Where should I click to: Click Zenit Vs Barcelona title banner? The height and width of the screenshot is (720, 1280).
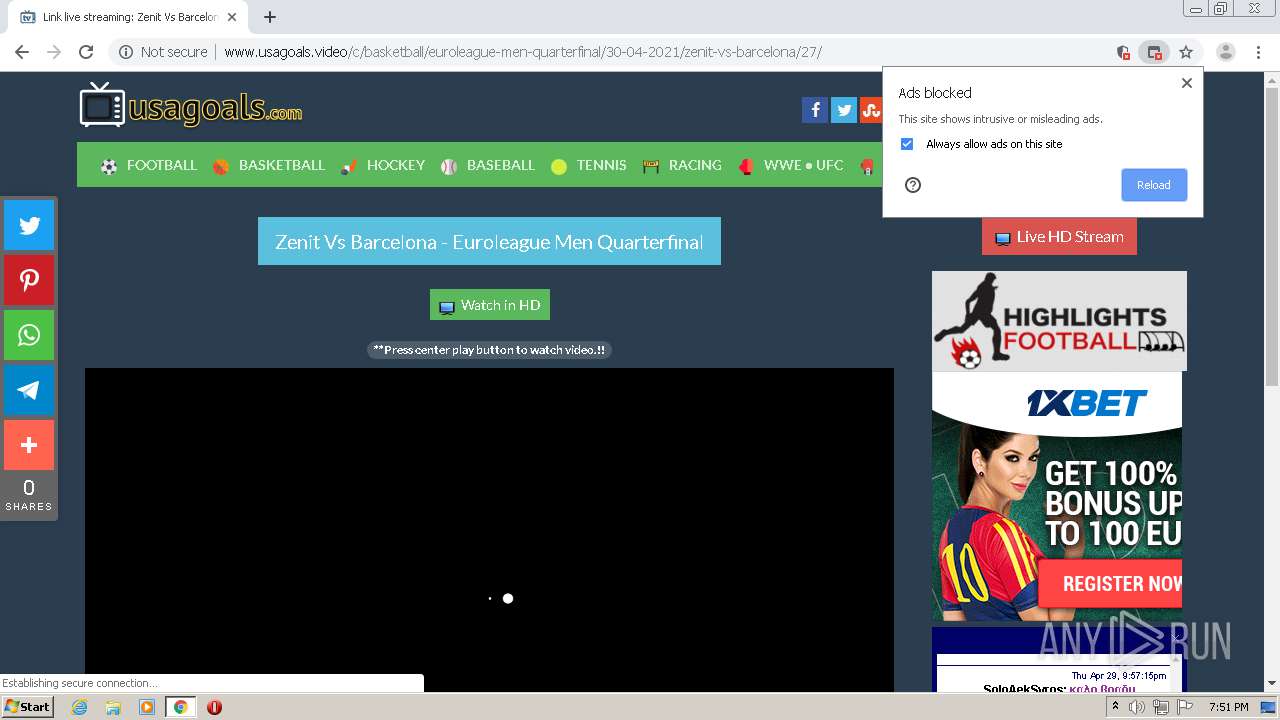(x=489, y=242)
